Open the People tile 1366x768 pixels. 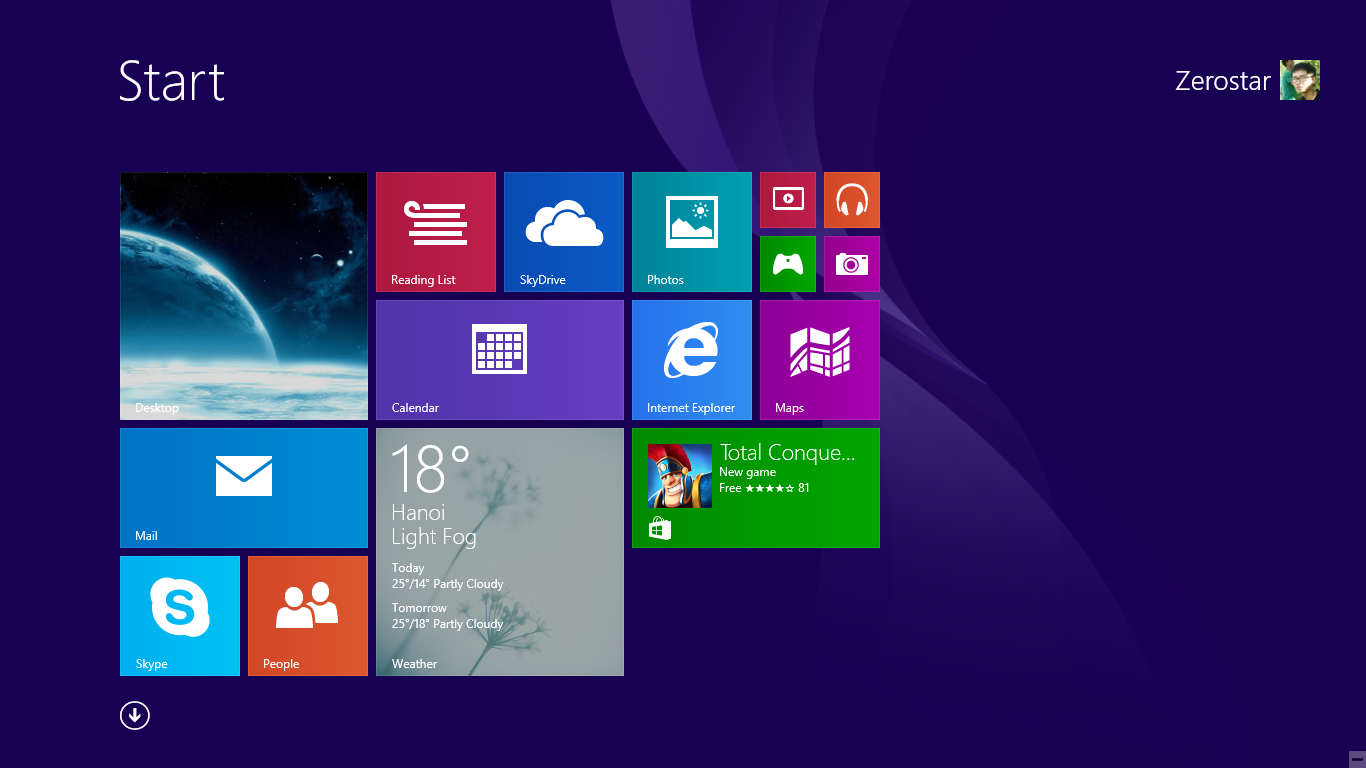(x=308, y=616)
